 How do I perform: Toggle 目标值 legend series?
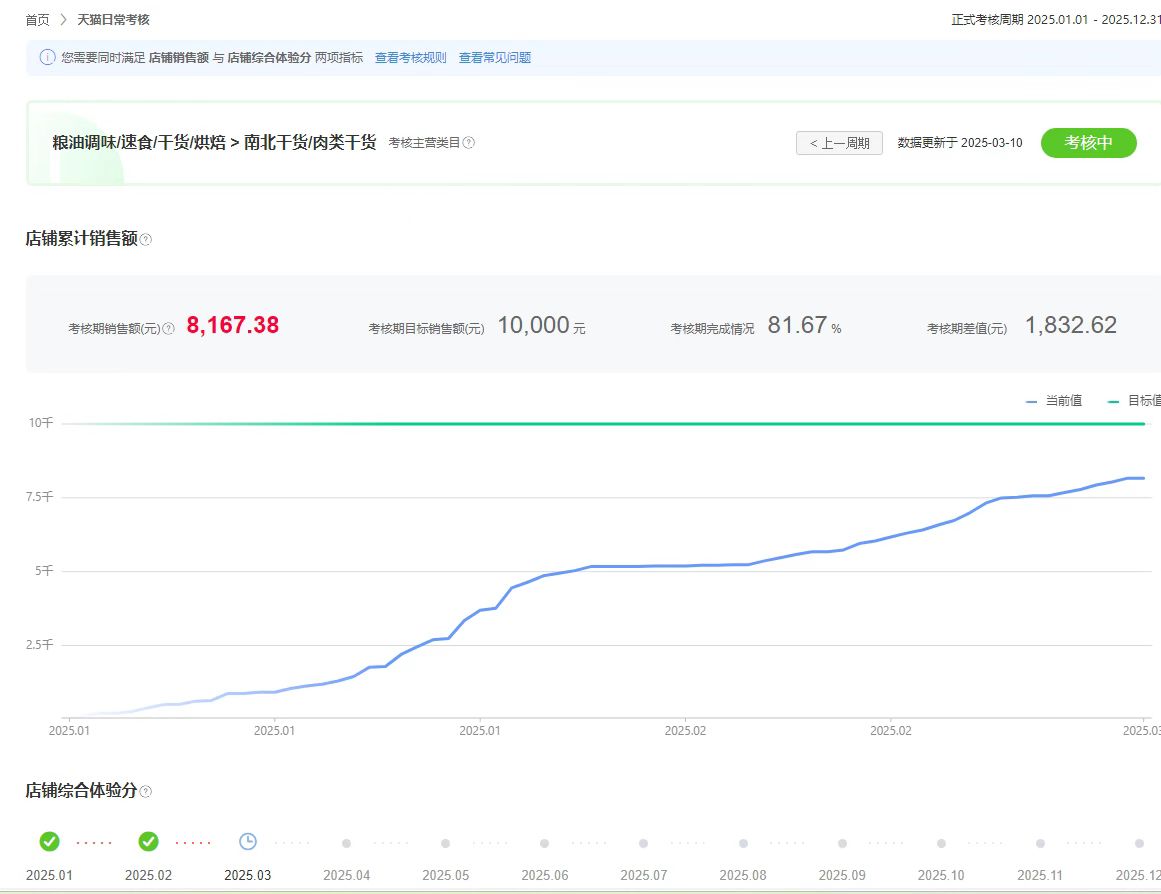(x=1134, y=401)
